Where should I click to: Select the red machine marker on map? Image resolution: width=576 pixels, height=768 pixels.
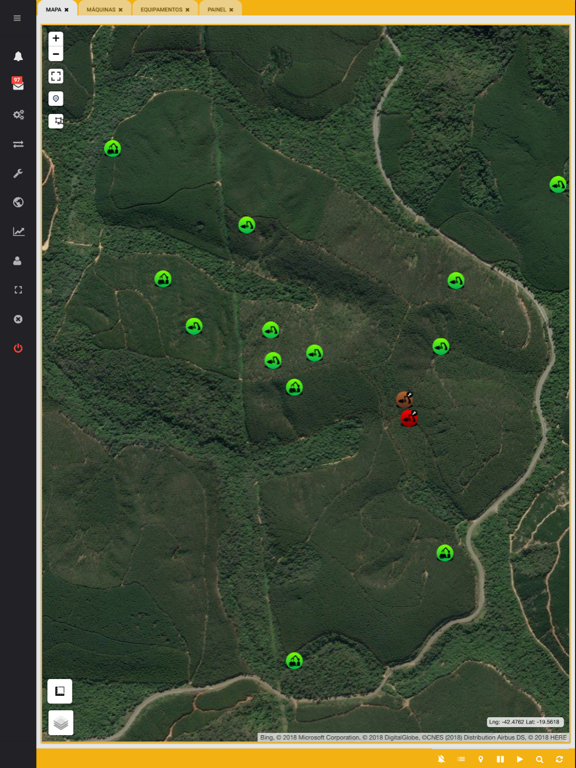409,418
